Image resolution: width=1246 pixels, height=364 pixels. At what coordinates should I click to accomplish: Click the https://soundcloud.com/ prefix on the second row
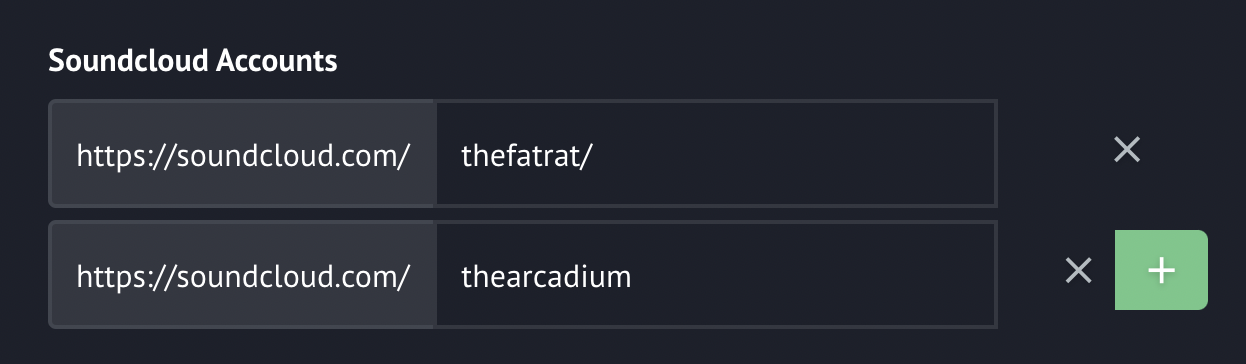coord(242,276)
